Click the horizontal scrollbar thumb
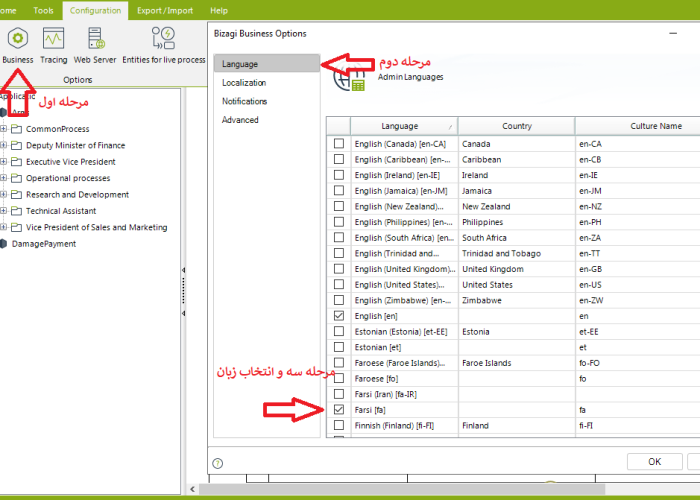The width and height of the screenshot is (700, 500). [x=402, y=489]
